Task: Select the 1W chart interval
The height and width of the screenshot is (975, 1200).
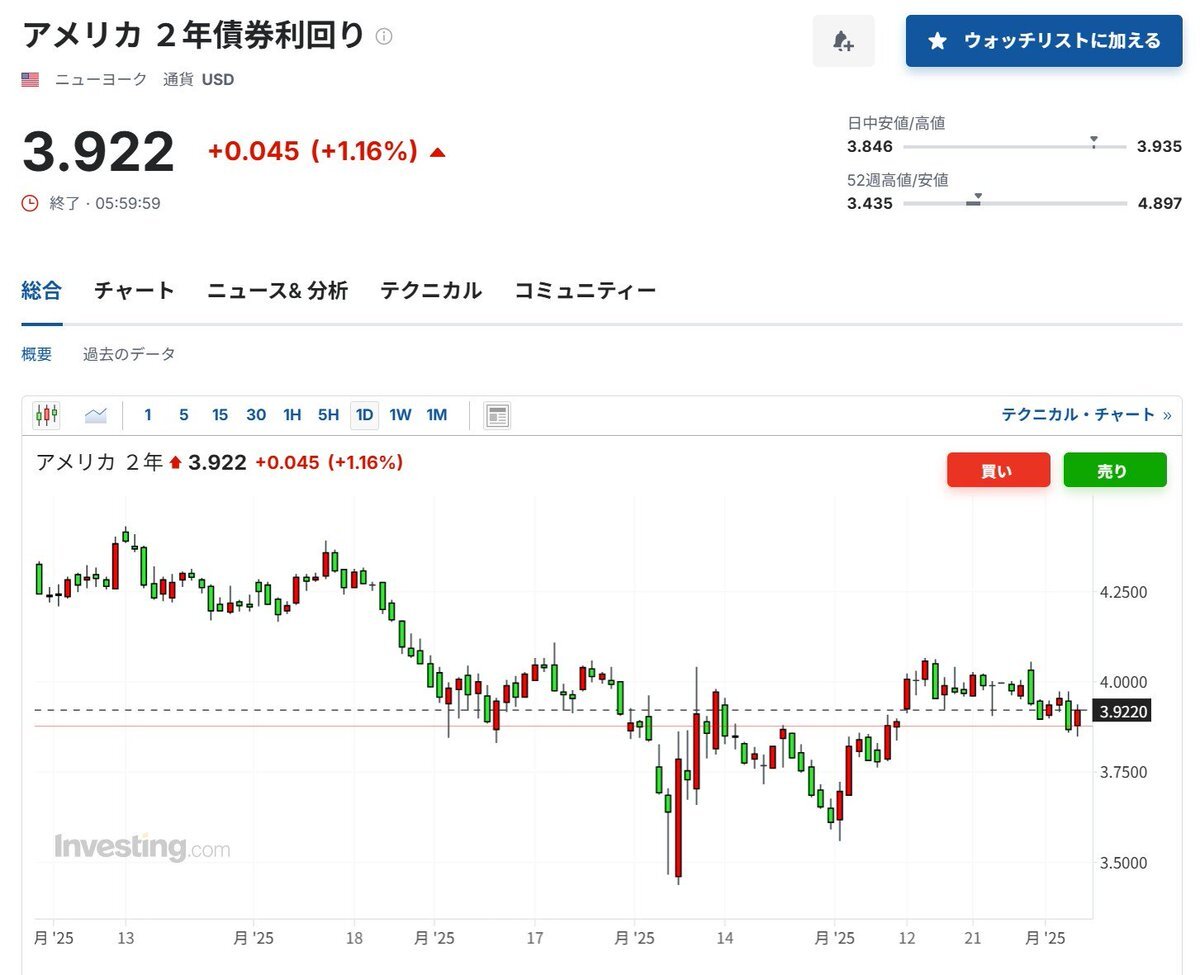Action: coord(400,415)
